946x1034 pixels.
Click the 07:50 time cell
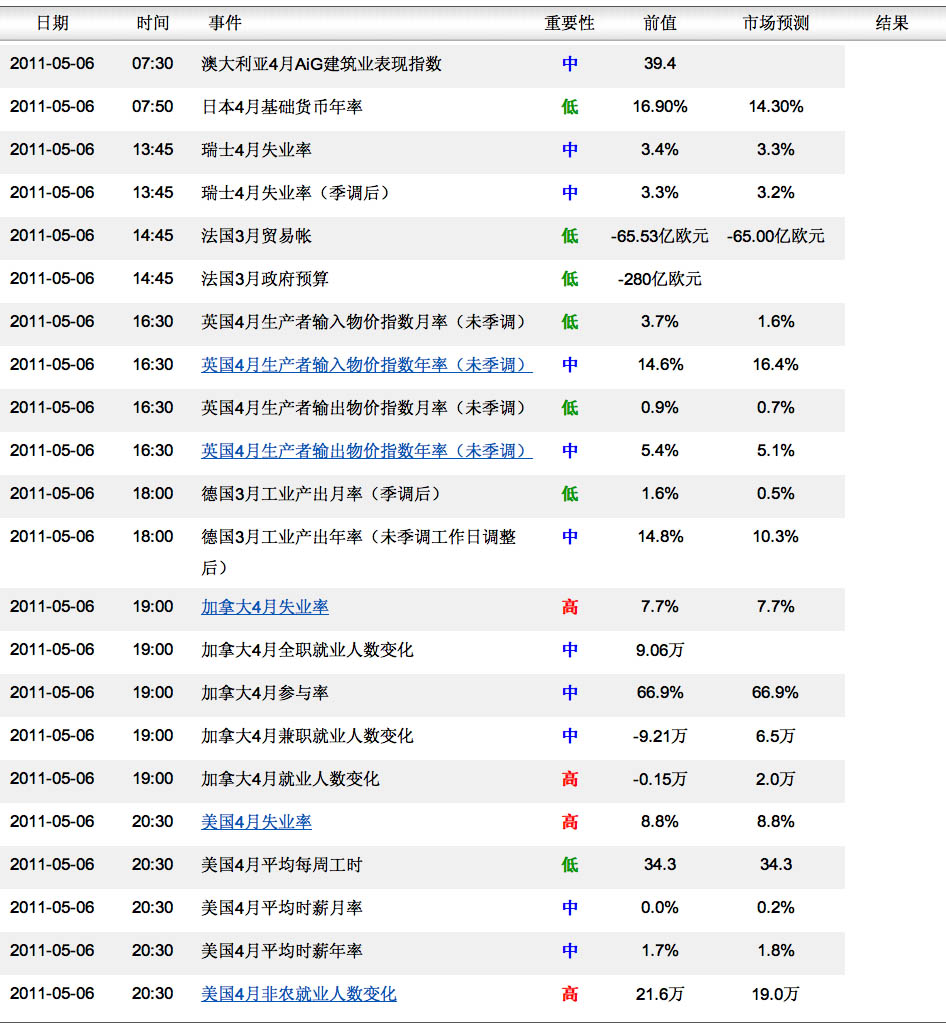tap(153, 107)
